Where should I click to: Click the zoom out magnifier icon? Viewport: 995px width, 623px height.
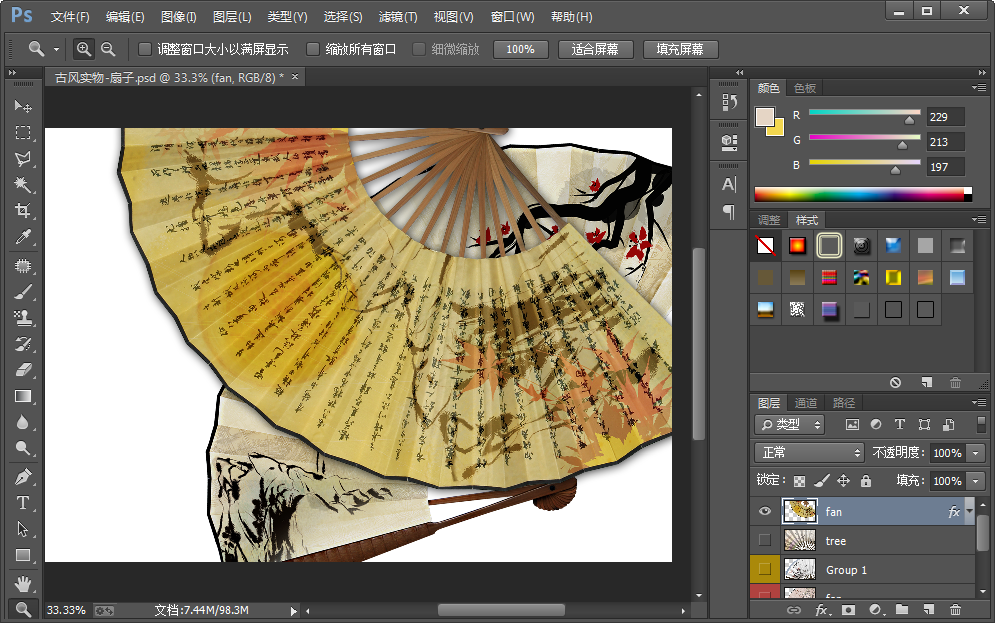pos(108,49)
